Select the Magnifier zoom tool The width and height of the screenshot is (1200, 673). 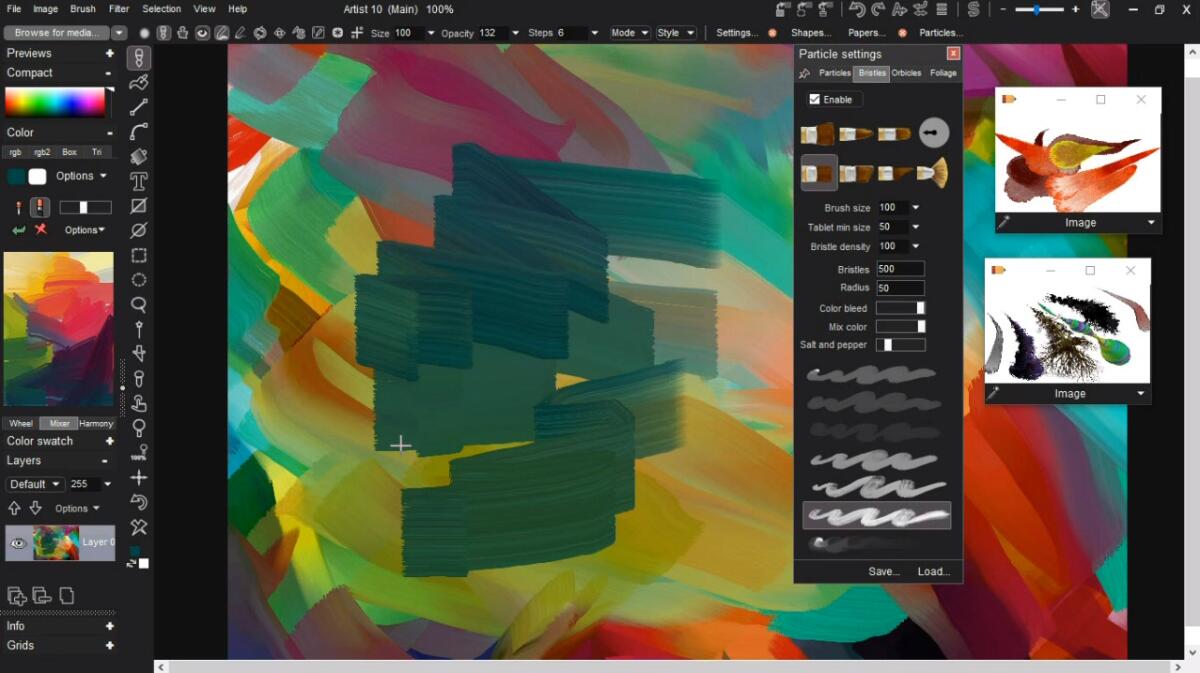tap(139, 305)
